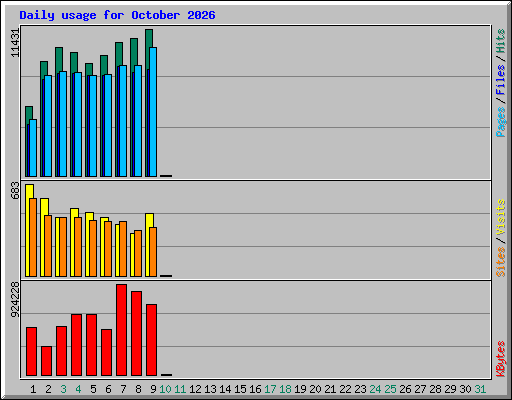Click the day 1 red KBytes bar
The image size is (512, 400).
(x=31, y=352)
